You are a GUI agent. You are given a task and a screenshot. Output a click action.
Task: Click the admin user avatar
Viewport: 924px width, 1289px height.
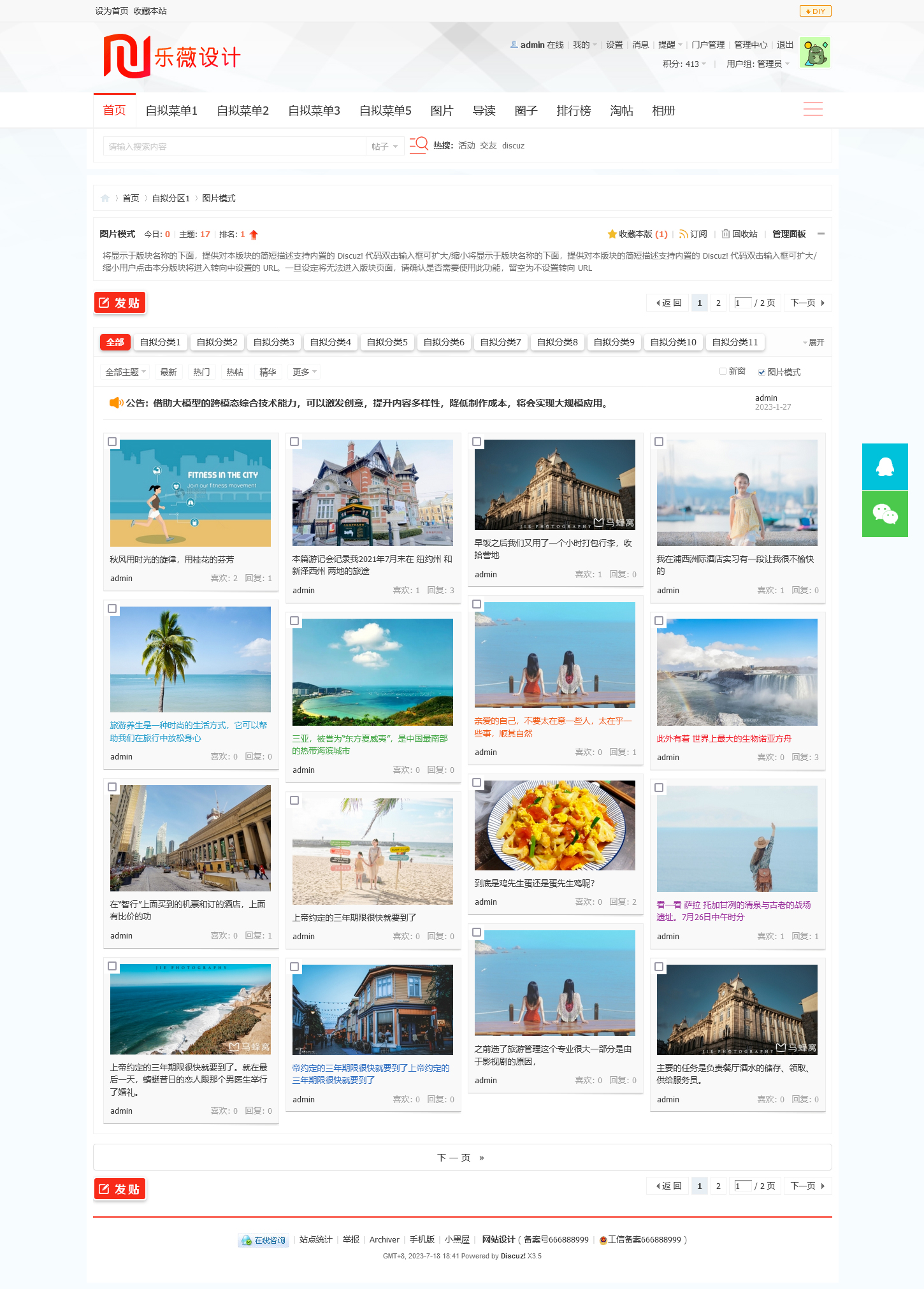pos(814,53)
